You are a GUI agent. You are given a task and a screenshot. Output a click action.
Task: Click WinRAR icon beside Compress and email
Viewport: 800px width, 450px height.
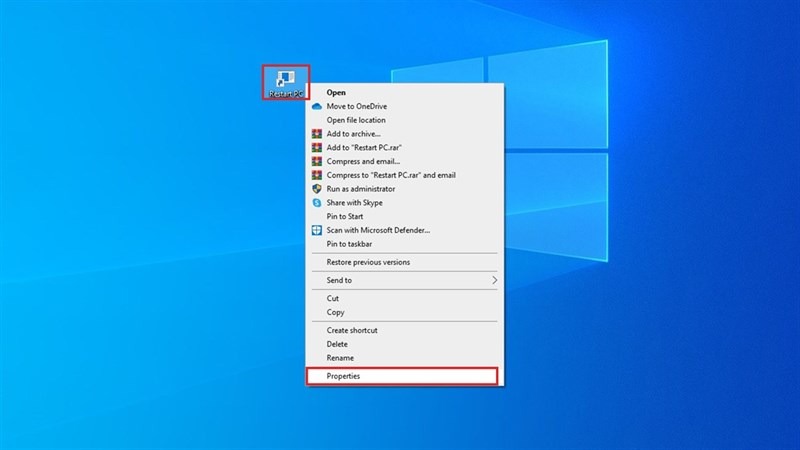(317, 161)
